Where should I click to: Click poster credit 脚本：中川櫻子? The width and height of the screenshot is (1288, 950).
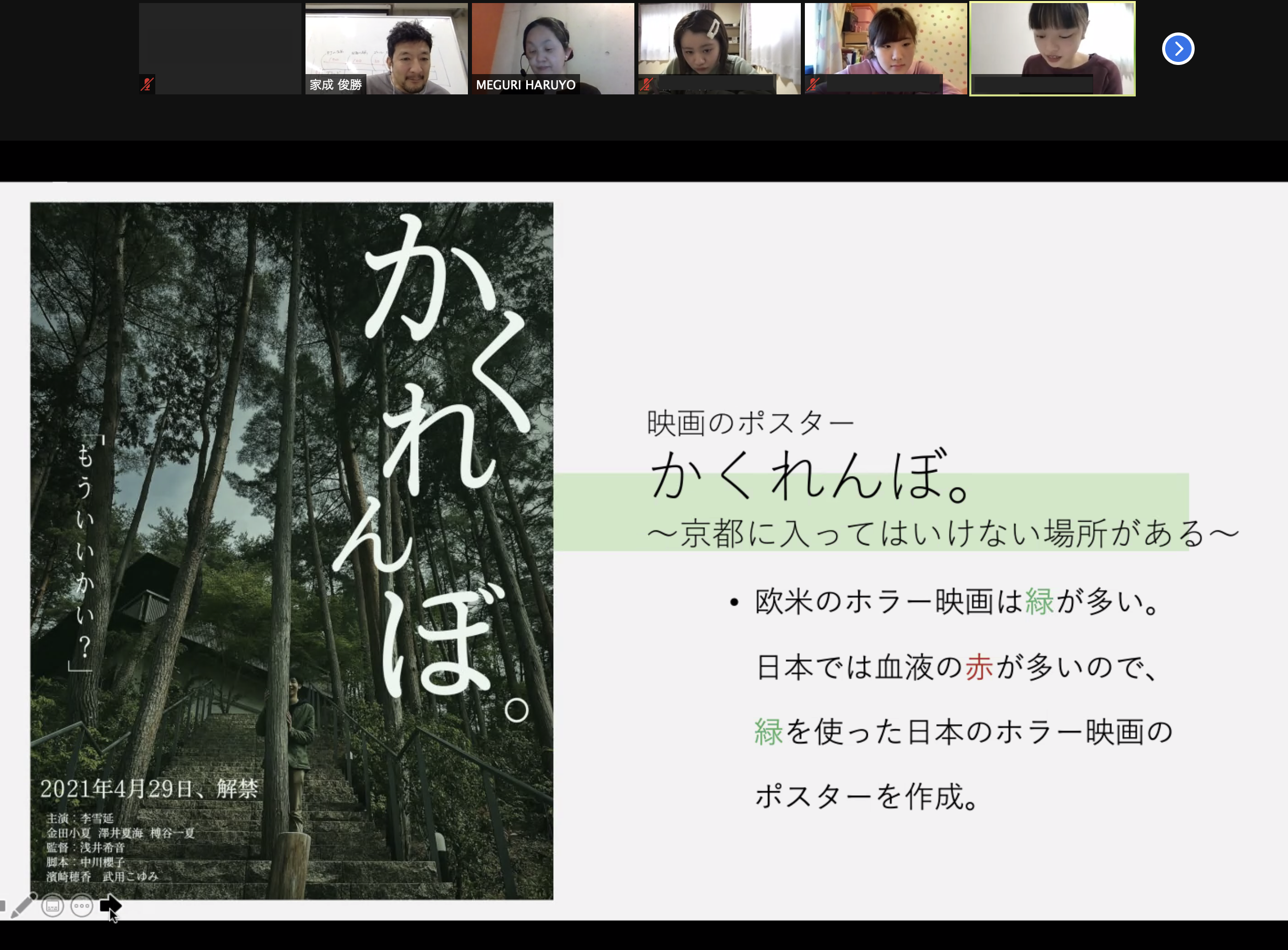click(x=86, y=862)
